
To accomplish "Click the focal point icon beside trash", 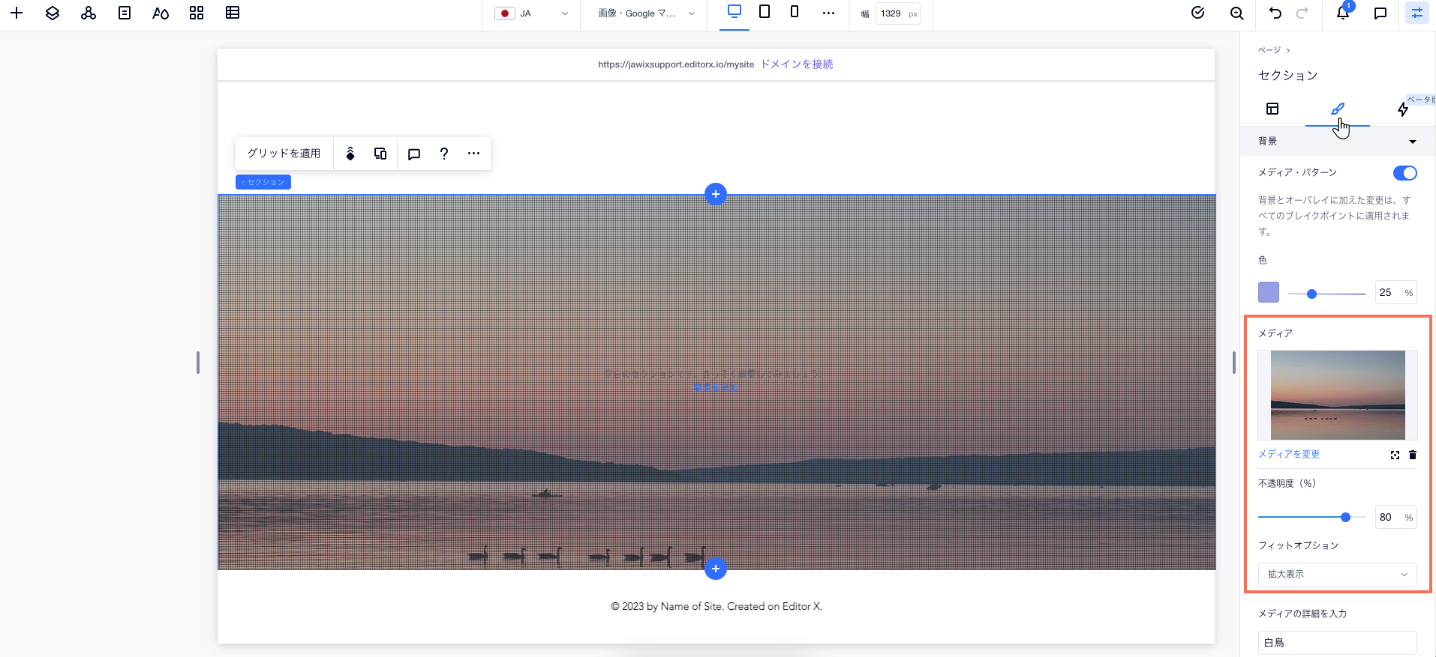I will point(1395,455).
